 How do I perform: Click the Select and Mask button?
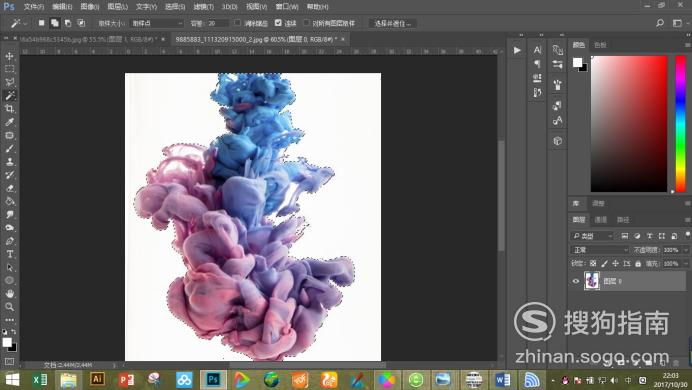pyautogui.click(x=392, y=23)
